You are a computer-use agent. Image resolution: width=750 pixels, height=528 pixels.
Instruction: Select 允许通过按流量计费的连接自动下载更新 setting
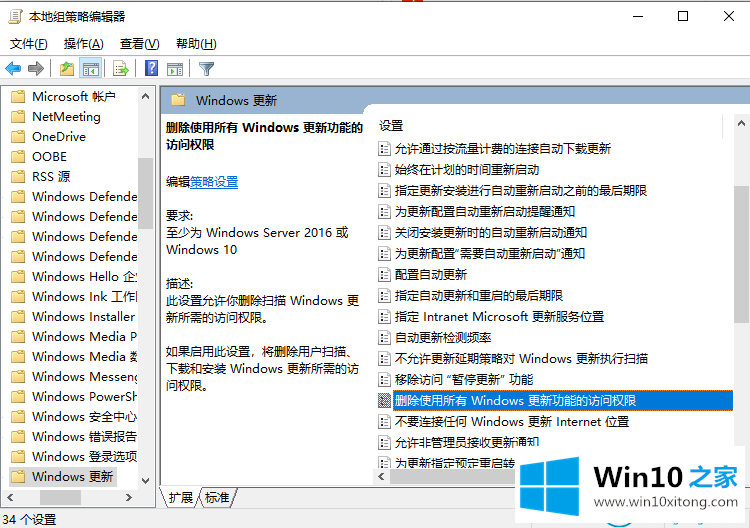point(503,149)
